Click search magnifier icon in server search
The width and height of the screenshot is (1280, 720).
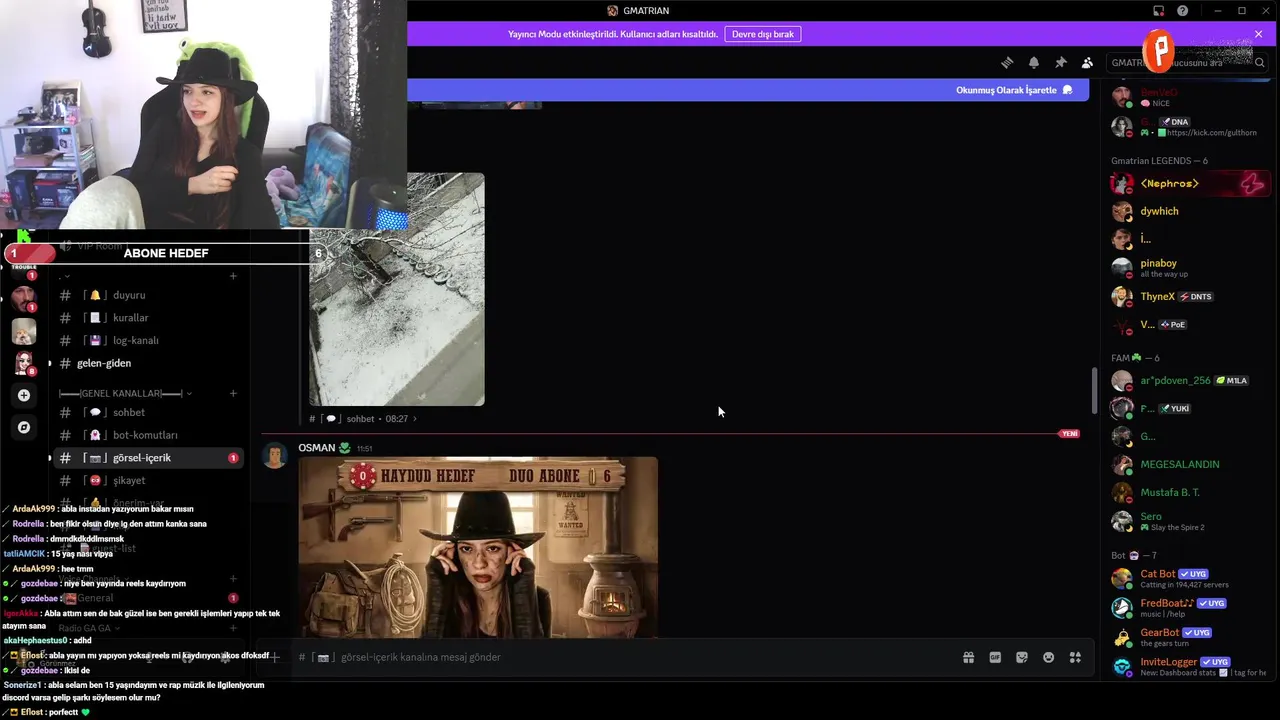click(1260, 62)
